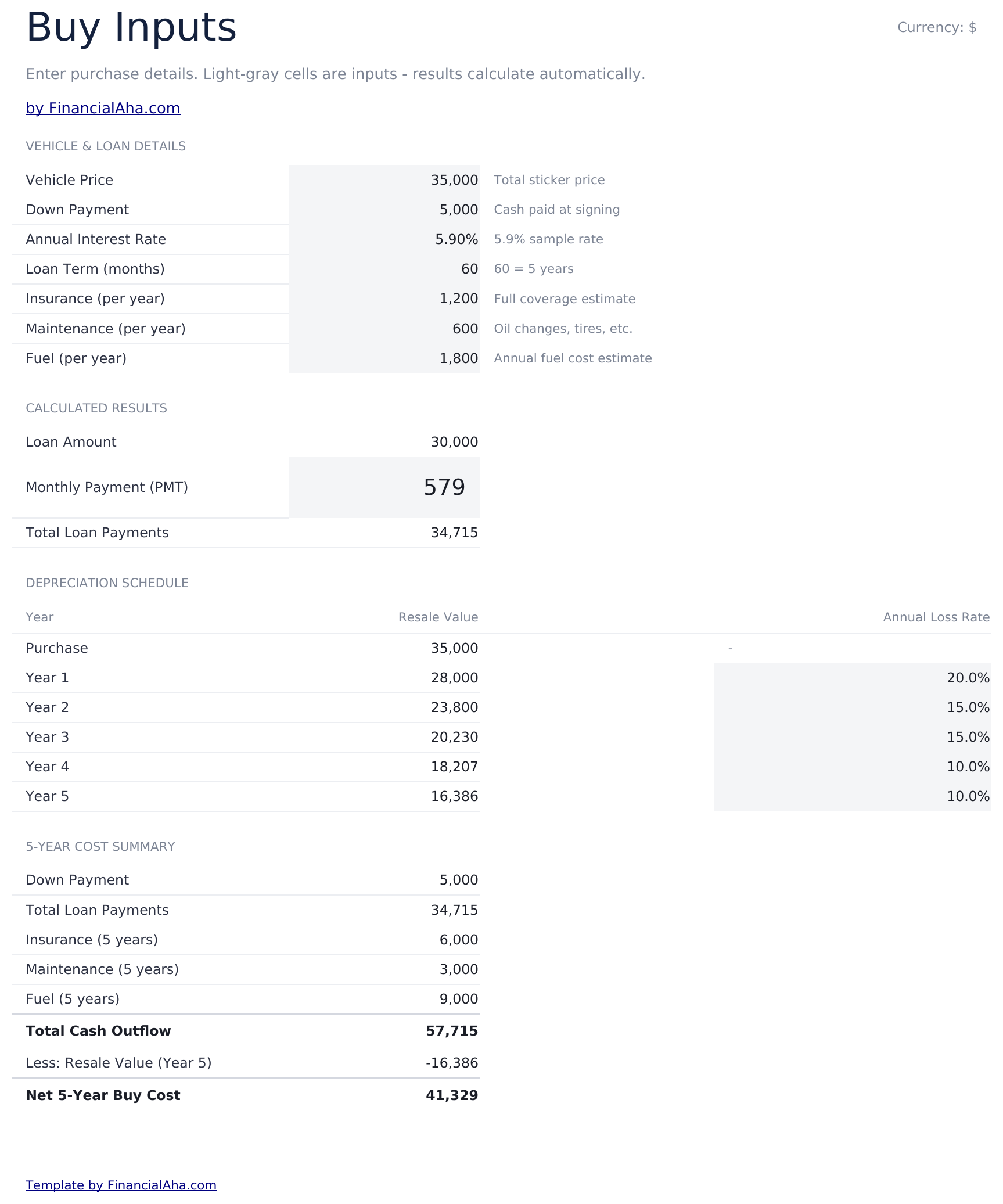The image size is (1003, 1204).
Task: Click the Net 5-Year Buy Cost value 41,329
Action: pos(452,1095)
